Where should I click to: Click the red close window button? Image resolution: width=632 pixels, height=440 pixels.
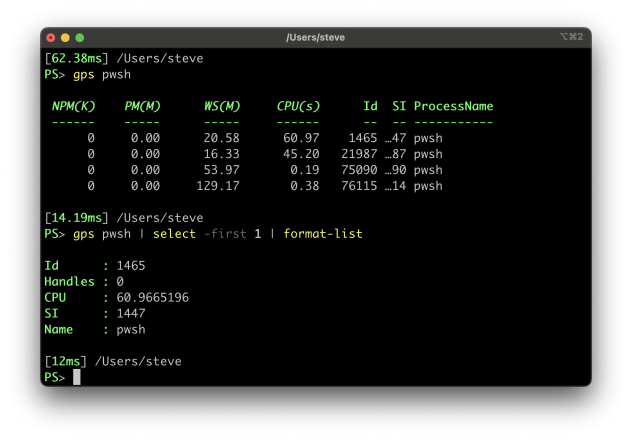51,37
